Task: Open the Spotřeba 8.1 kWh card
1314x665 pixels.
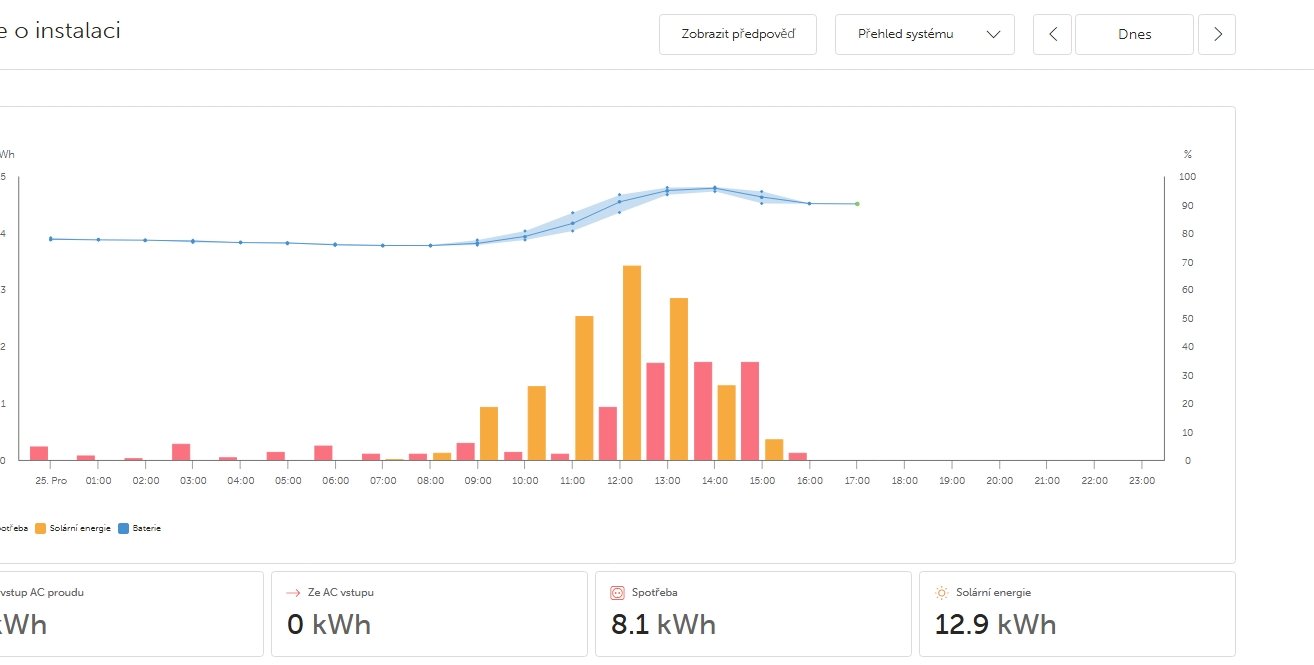Action: tap(753, 613)
